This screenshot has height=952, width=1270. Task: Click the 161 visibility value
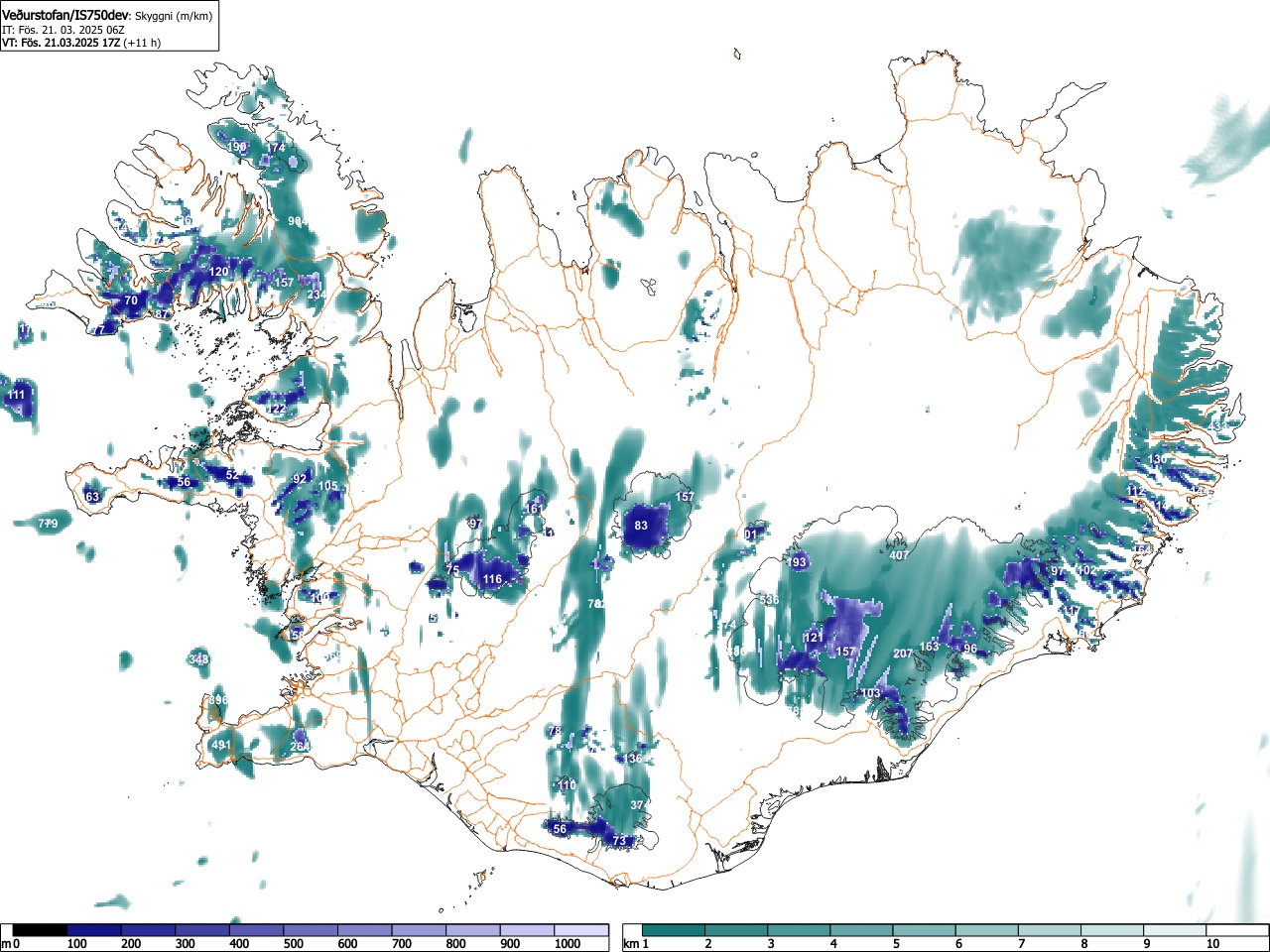click(535, 509)
